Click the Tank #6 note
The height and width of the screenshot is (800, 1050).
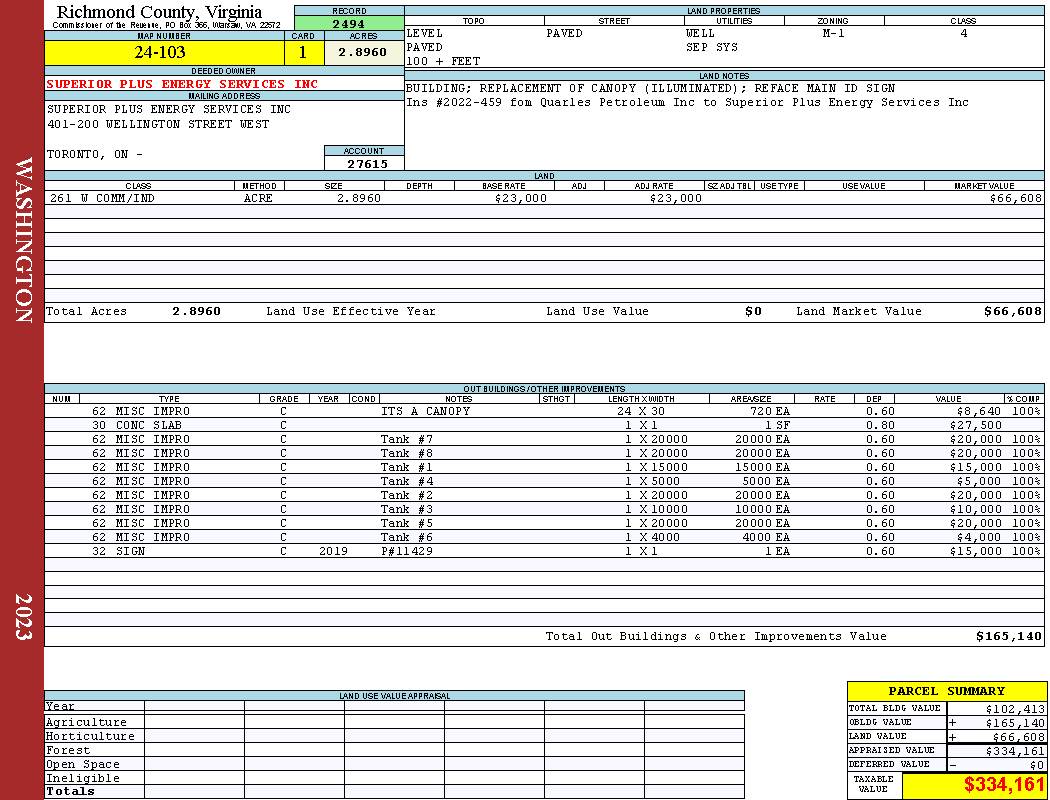click(x=406, y=538)
